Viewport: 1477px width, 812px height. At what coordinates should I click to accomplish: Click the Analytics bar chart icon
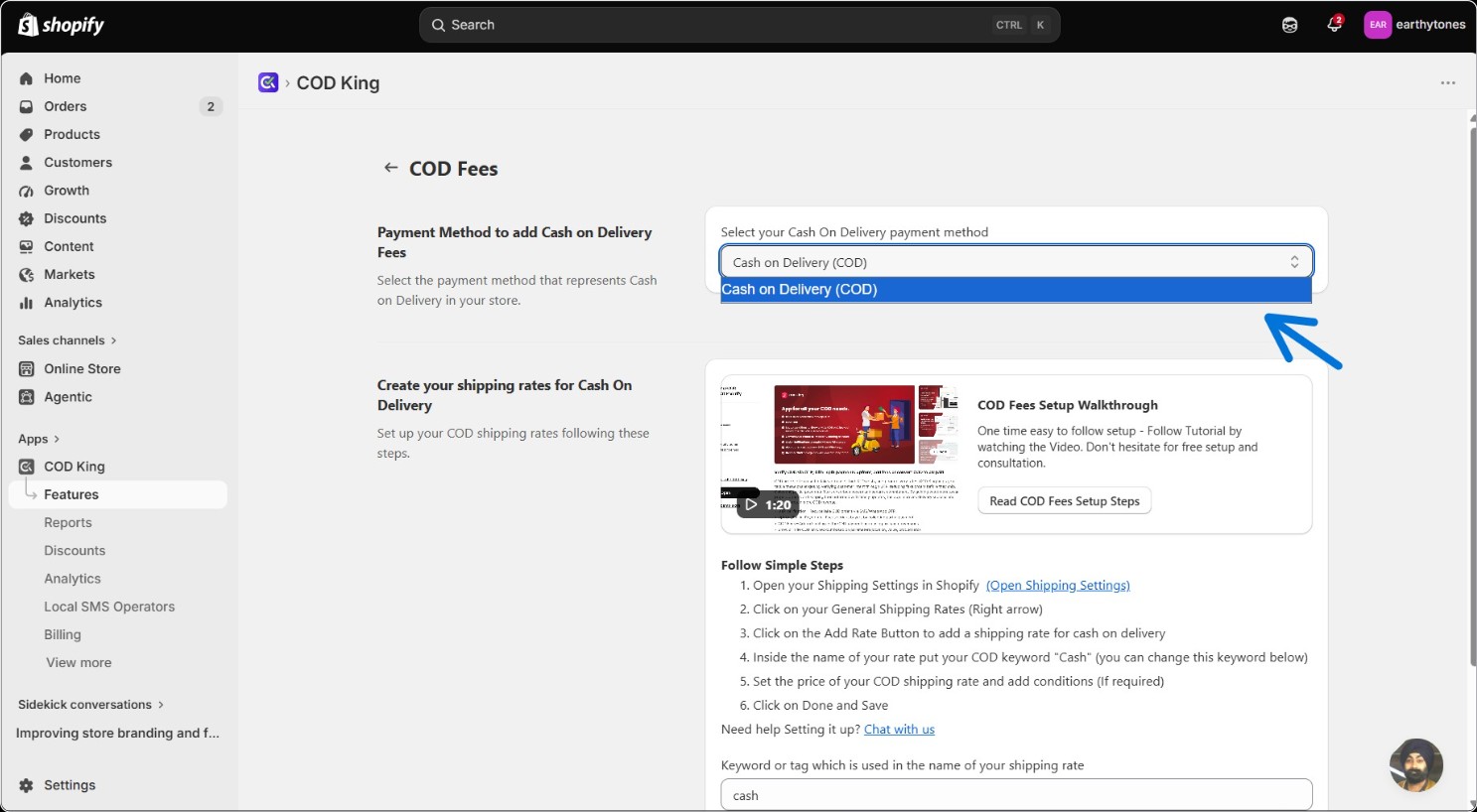point(26,303)
